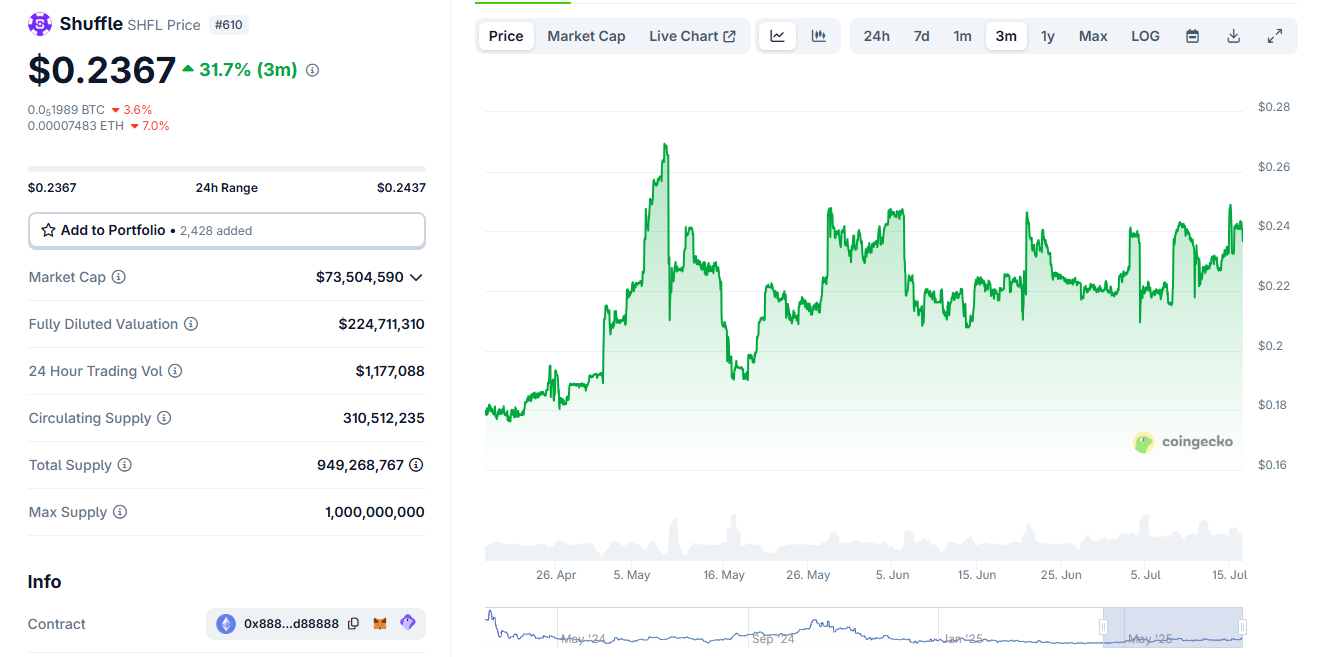
Task: Click the selected range in the navigator
Action: coord(1173,627)
